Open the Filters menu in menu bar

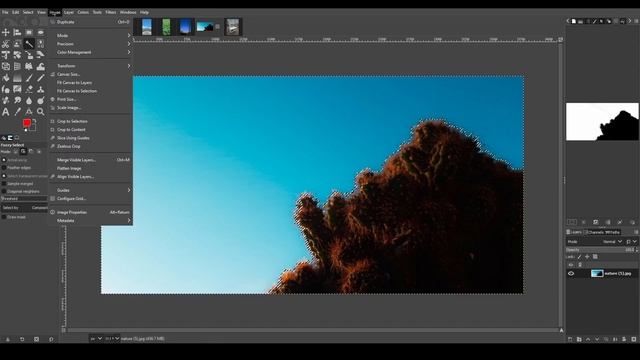pos(111,12)
